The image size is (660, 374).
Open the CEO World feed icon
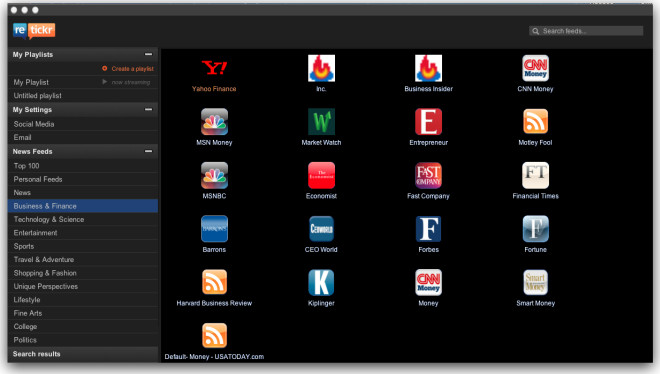pyautogui.click(x=321, y=228)
